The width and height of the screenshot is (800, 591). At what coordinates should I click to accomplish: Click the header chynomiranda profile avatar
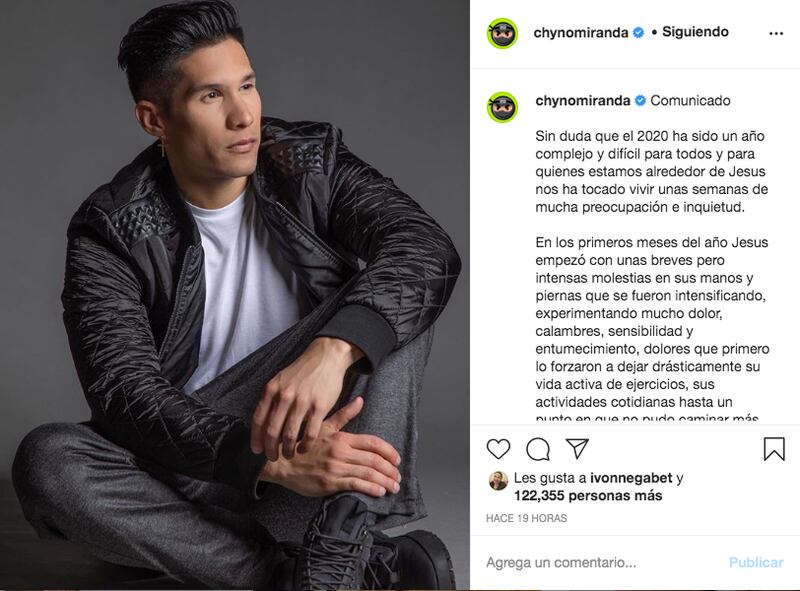[x=503, y=33]
